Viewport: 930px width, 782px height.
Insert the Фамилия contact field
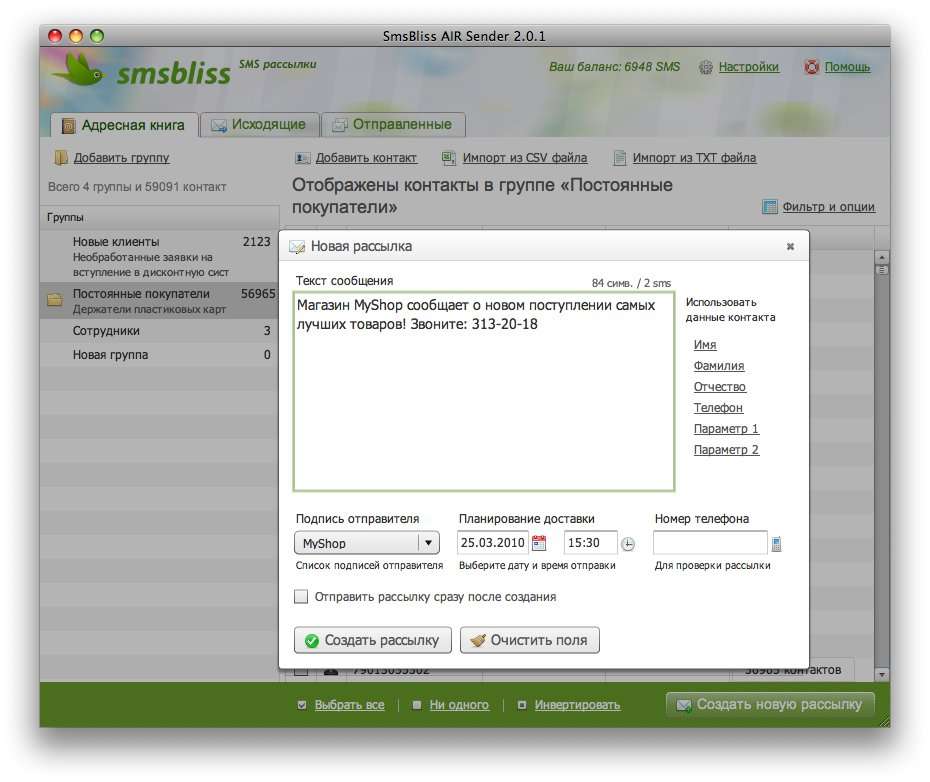click(x=719, y=365)
